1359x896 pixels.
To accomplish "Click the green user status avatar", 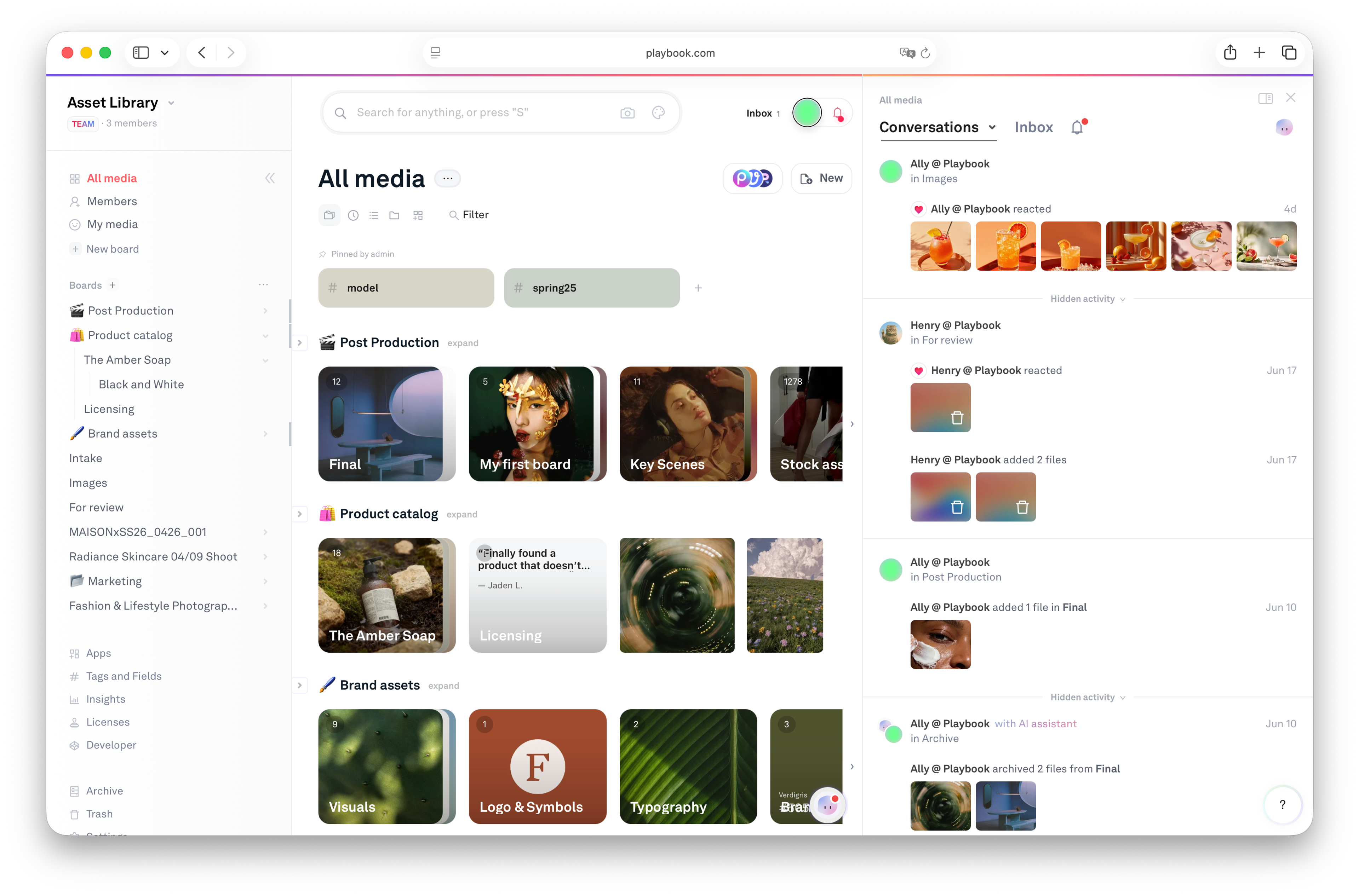I will (806, 112).
